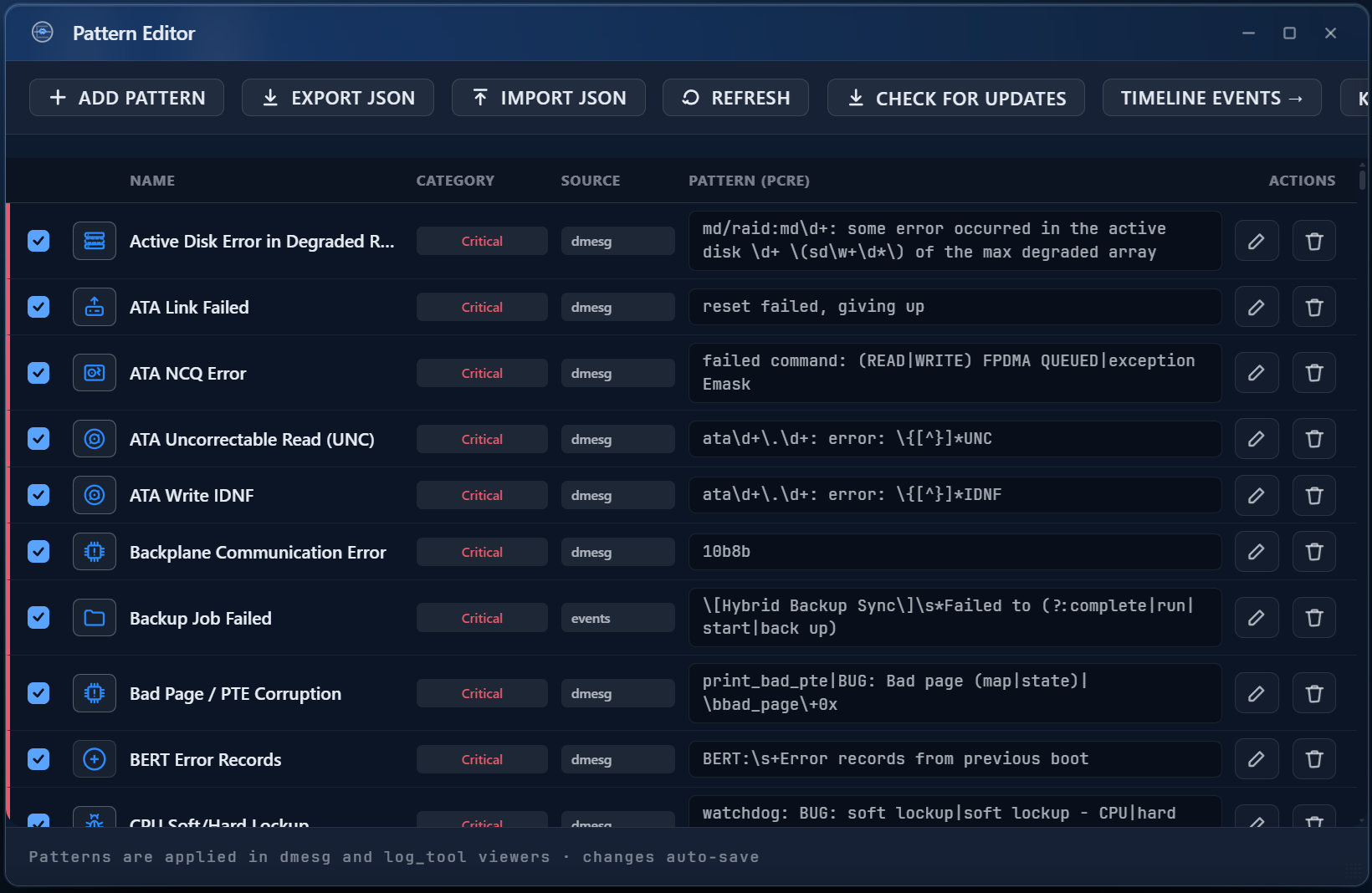Disable the ATA NCQ Error pattern checkbox
The width and height of the screenshot is (1372, 893).
(38, 373)
